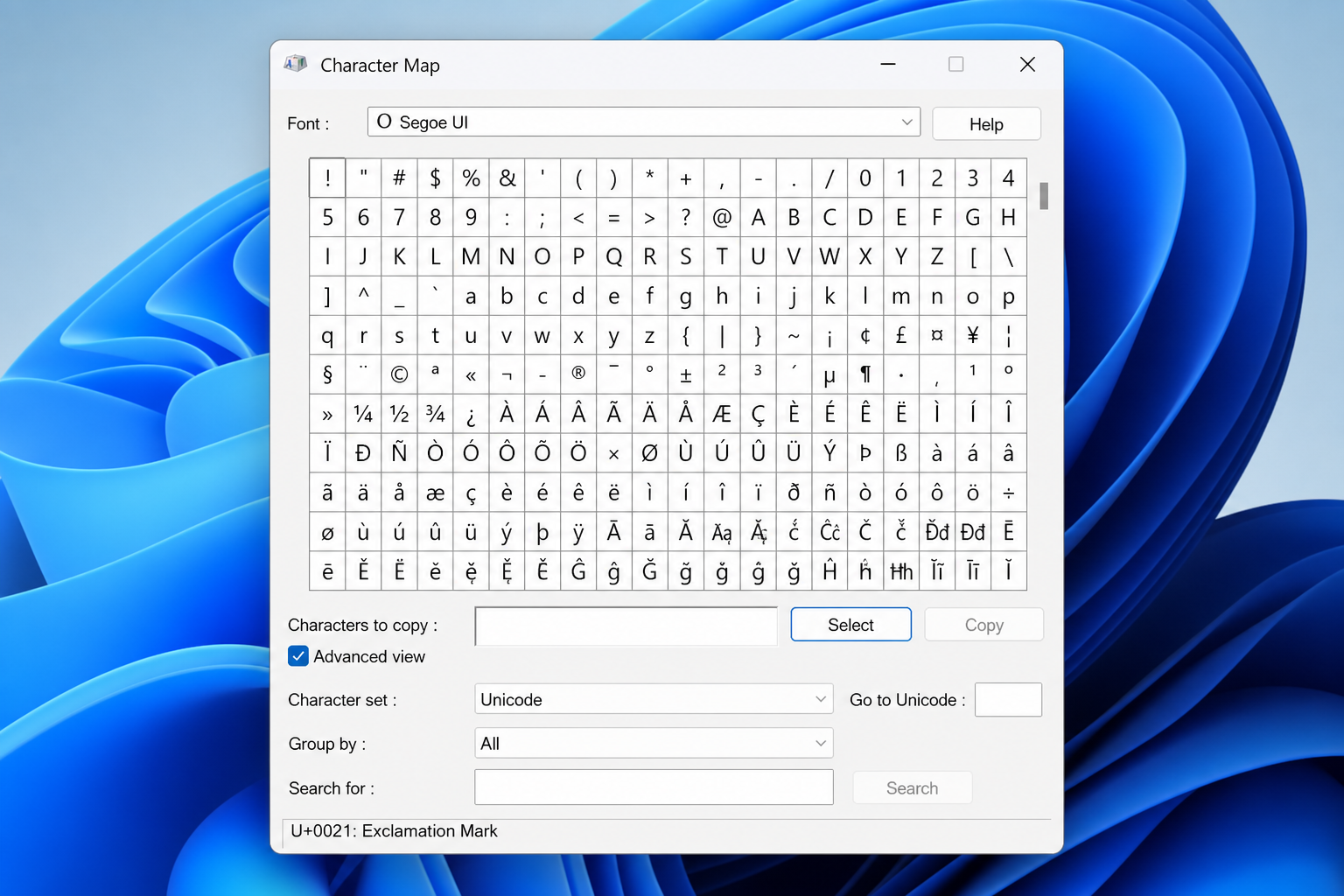Focus the Go to Unicode field
1344x896 pixels.
pos(1008,699)
